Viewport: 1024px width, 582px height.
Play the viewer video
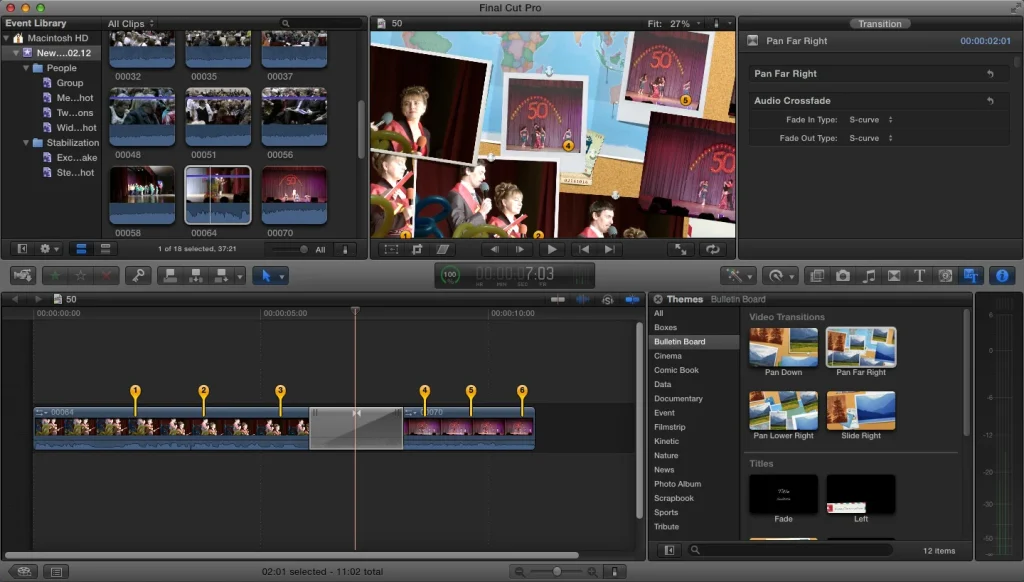[552, 249]
